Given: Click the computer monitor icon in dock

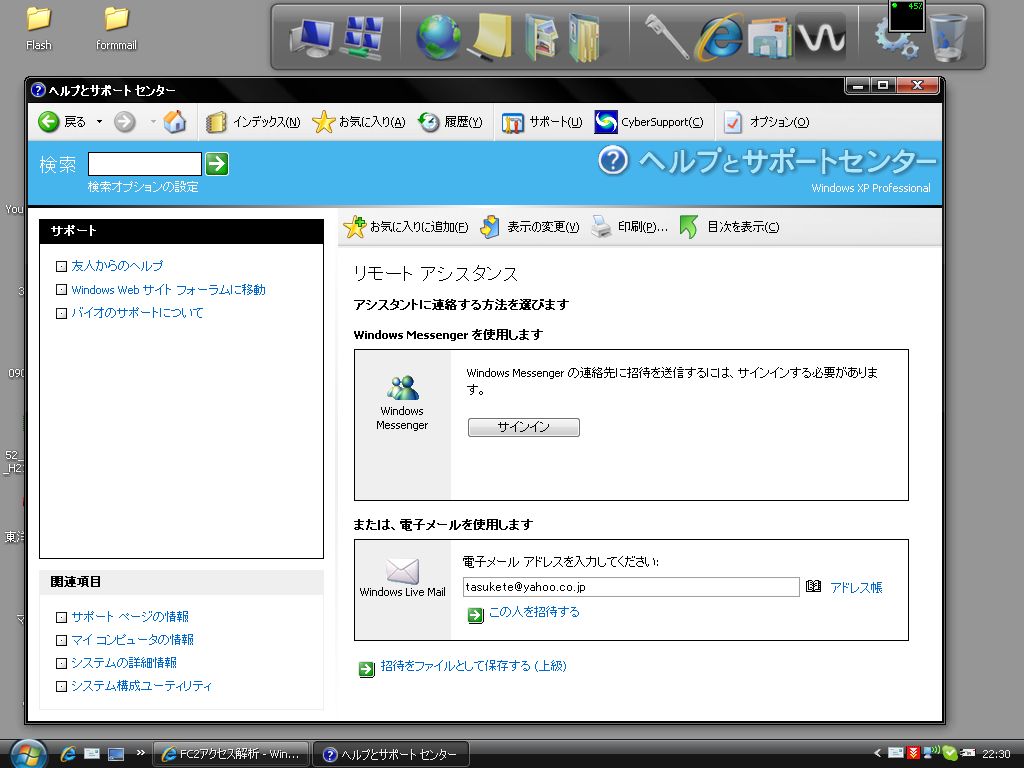Looking at the screenshot, I should click(x=312, y=37).
